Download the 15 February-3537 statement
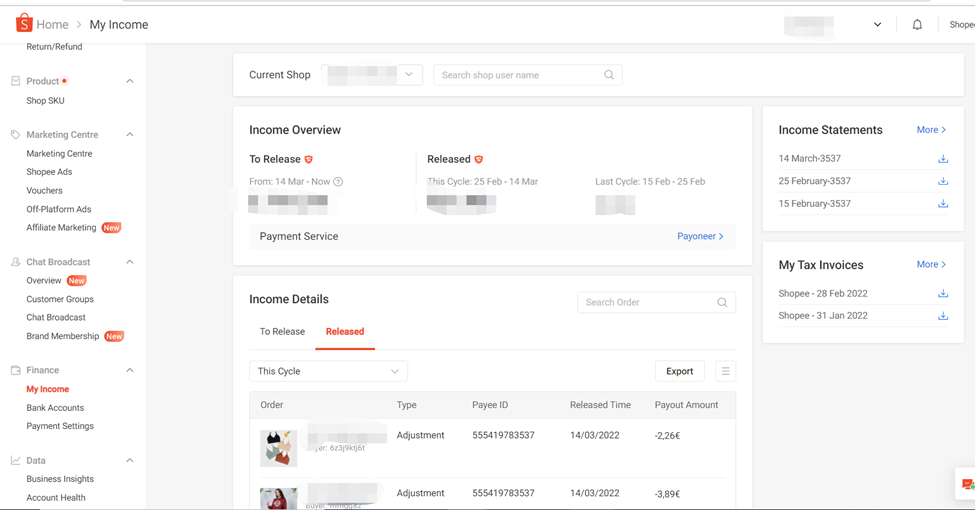 [942, 204]
